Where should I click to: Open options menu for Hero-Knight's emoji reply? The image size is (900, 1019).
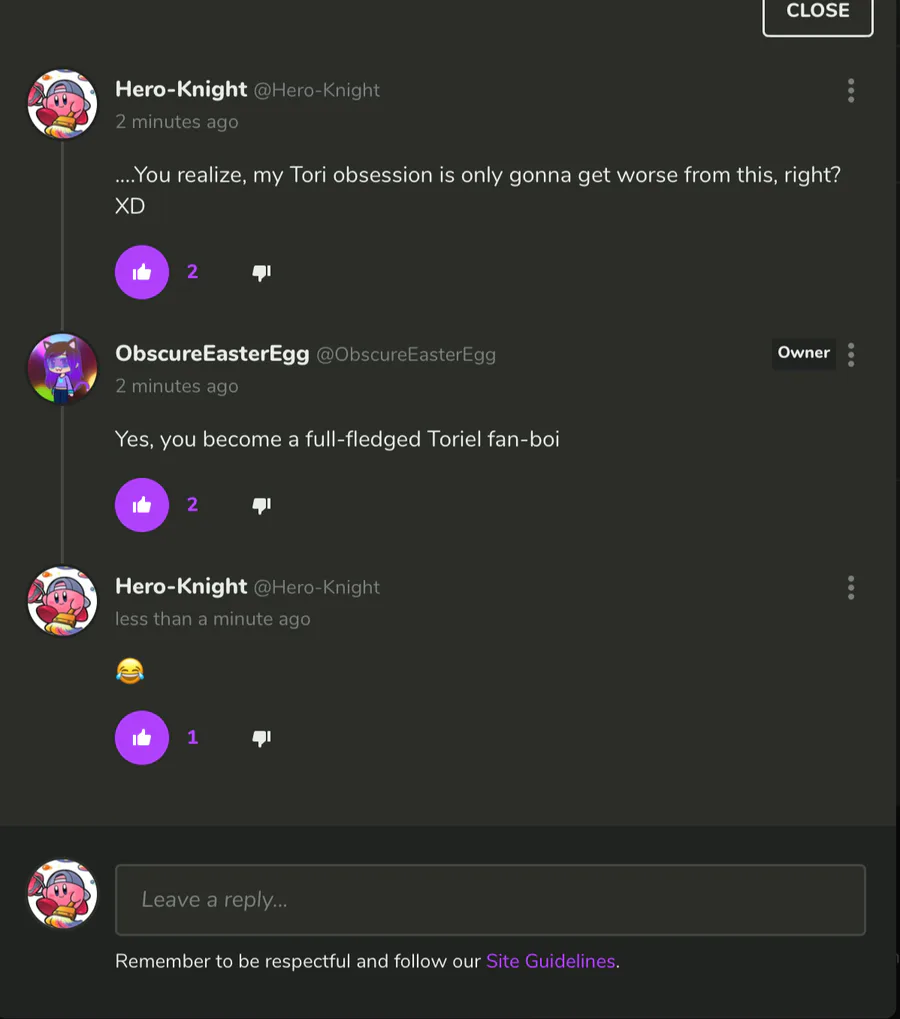(851, 588)
